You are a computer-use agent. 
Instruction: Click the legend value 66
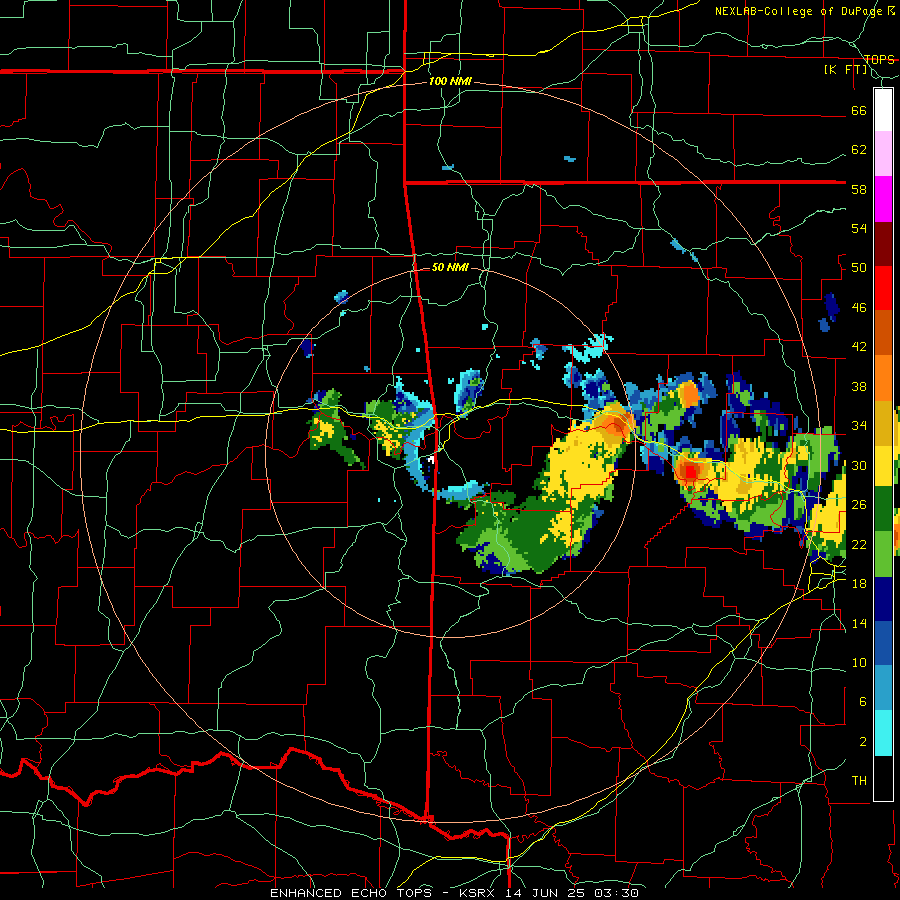[x=859, y=111]
